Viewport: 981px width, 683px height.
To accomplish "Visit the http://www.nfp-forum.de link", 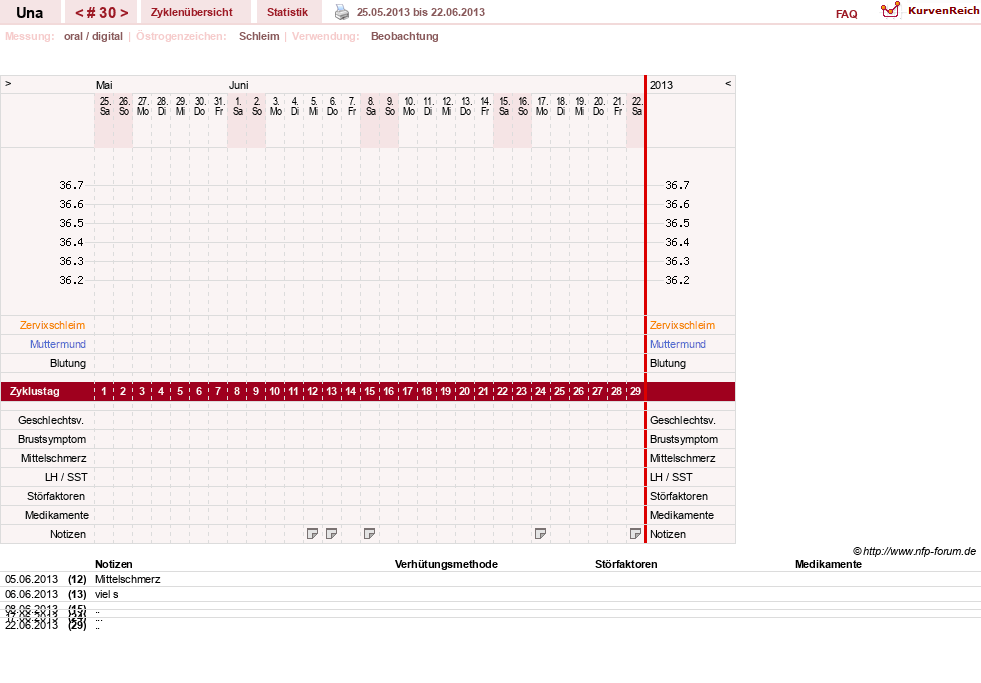I will [919, 551].
